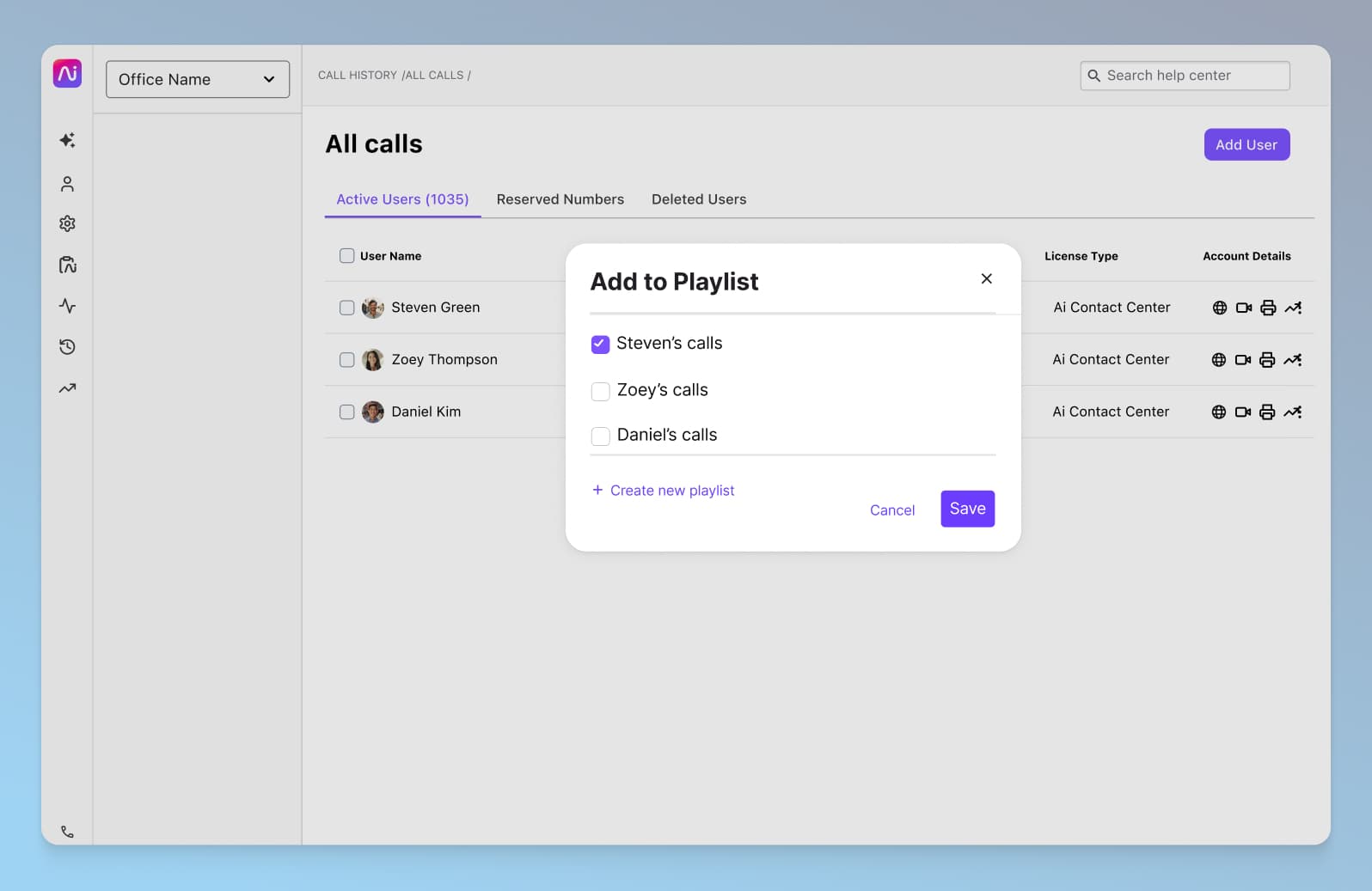
Task: Check the Zoey's calls playlist checkbox
Action: [x=600, y=391]
